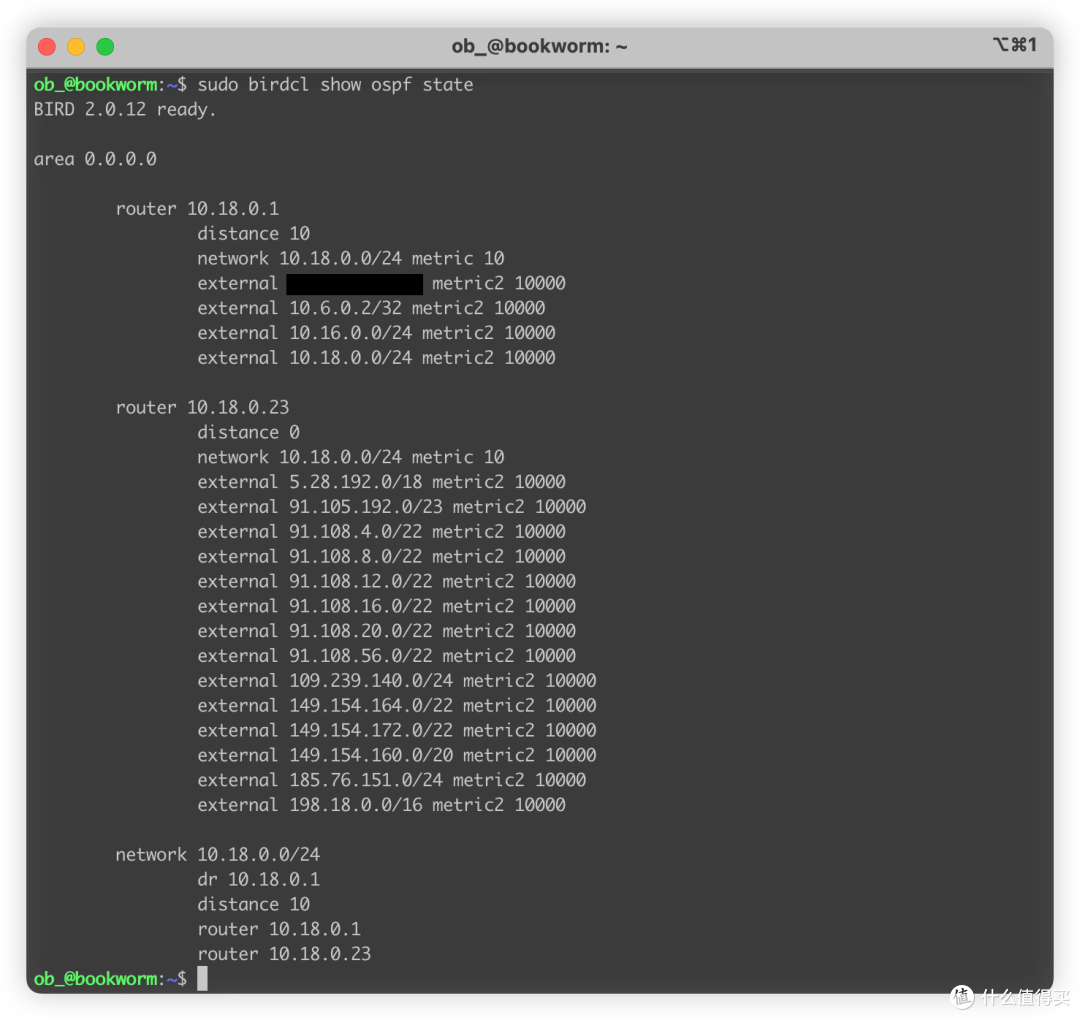The width and height of the screenshot is (1080, 1020).
Task: Click the 'BIRD 2.0.12 ready.' line
Action: pos(125,110)
